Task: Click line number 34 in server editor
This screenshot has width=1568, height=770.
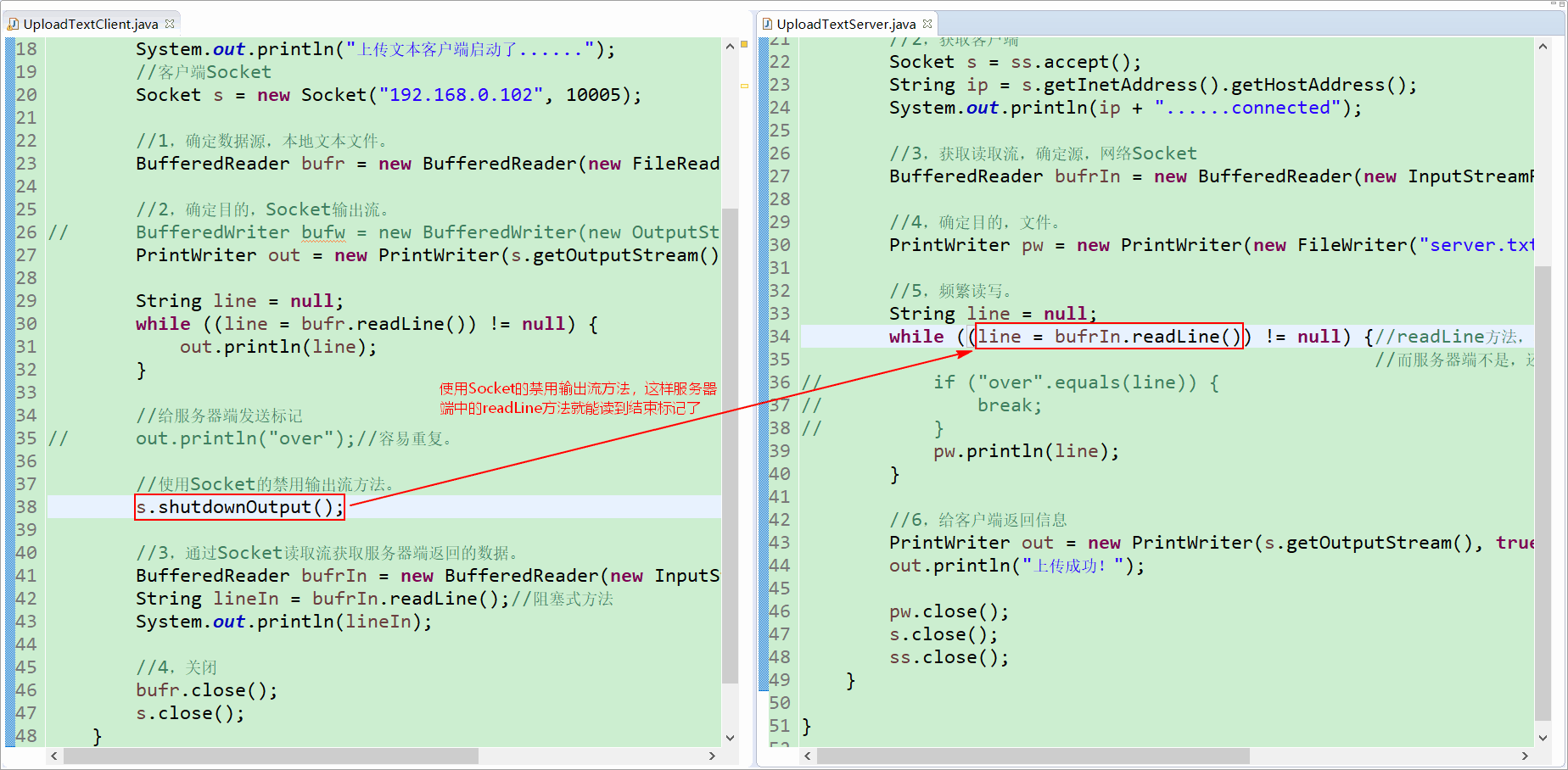Action: pos(780,337)
